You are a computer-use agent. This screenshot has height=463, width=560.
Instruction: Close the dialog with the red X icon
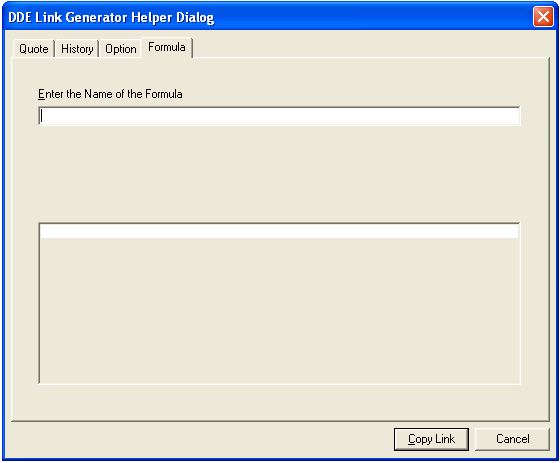[x=543, y=17]
